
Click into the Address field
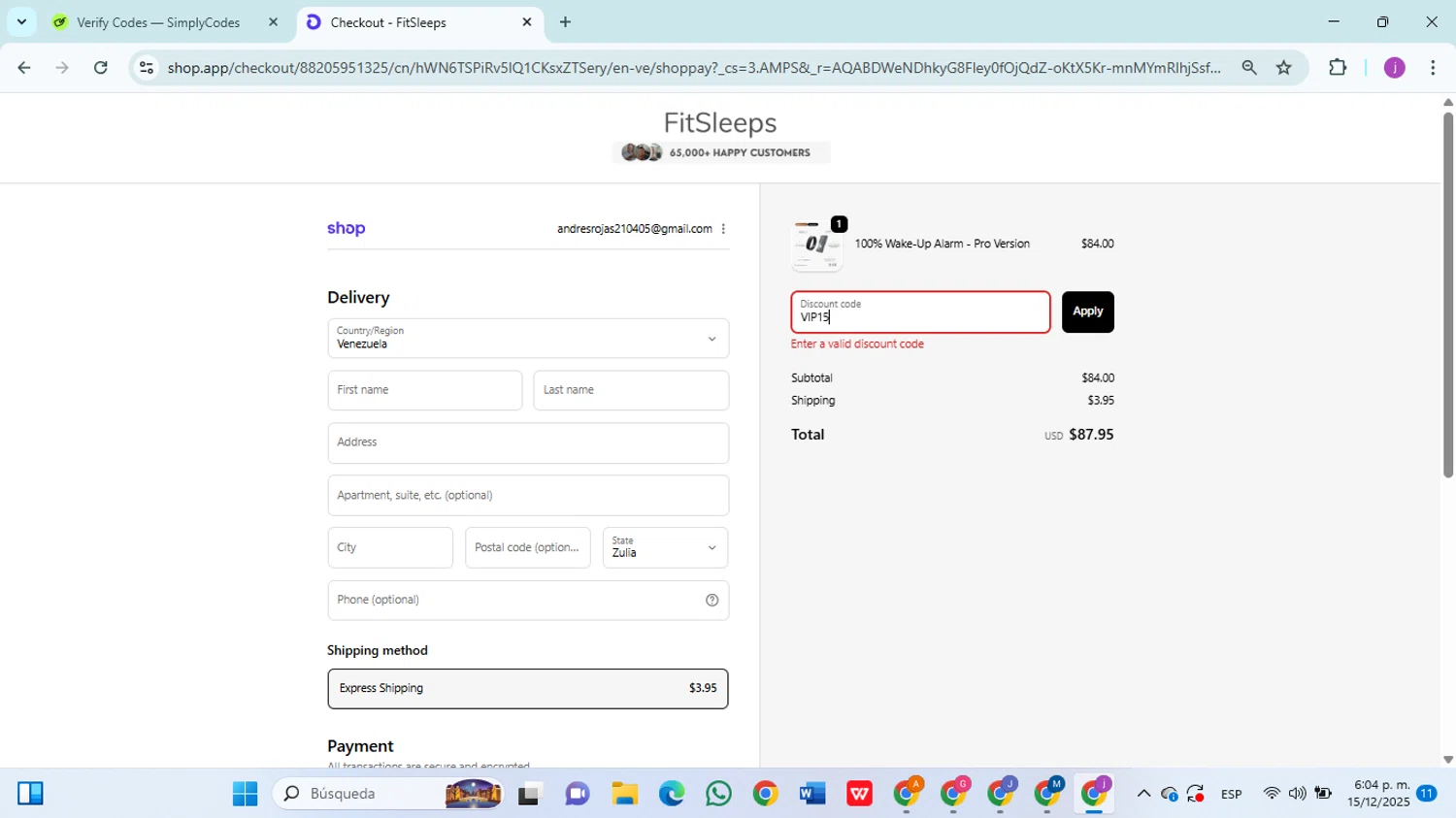[528, 442]
